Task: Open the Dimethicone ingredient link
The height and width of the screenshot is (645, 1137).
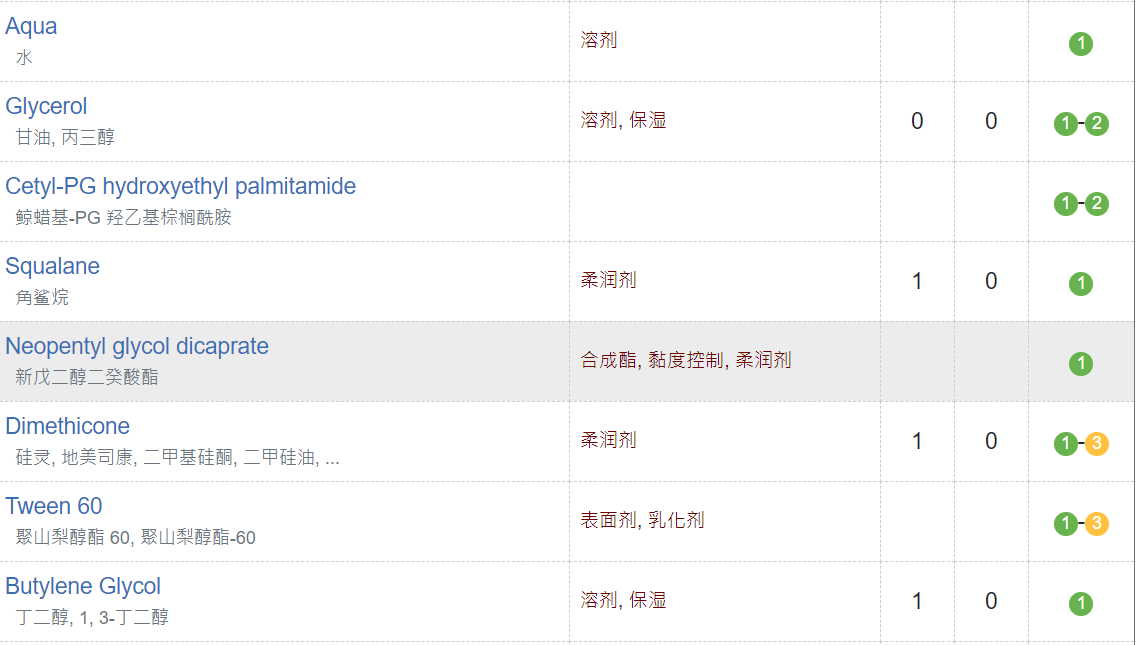Action: click(67, 427)
